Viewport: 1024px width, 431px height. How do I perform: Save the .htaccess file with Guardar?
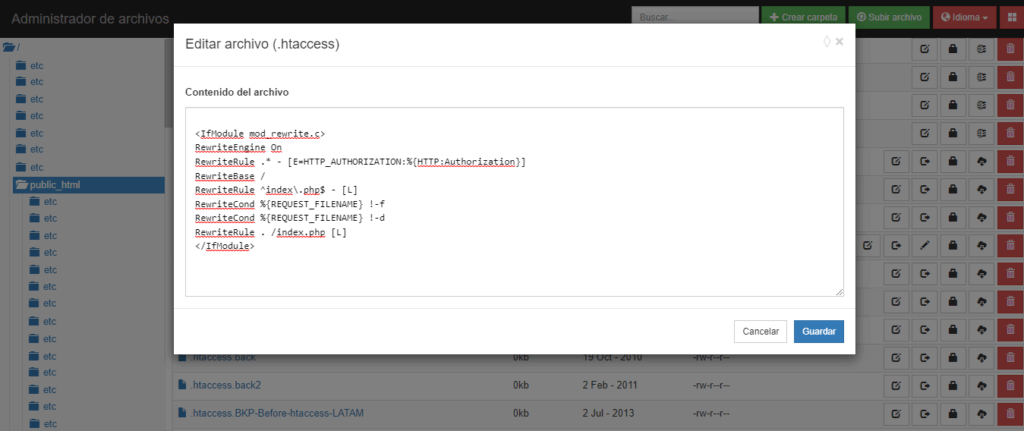pyautogui.click(x=818, y=331)
